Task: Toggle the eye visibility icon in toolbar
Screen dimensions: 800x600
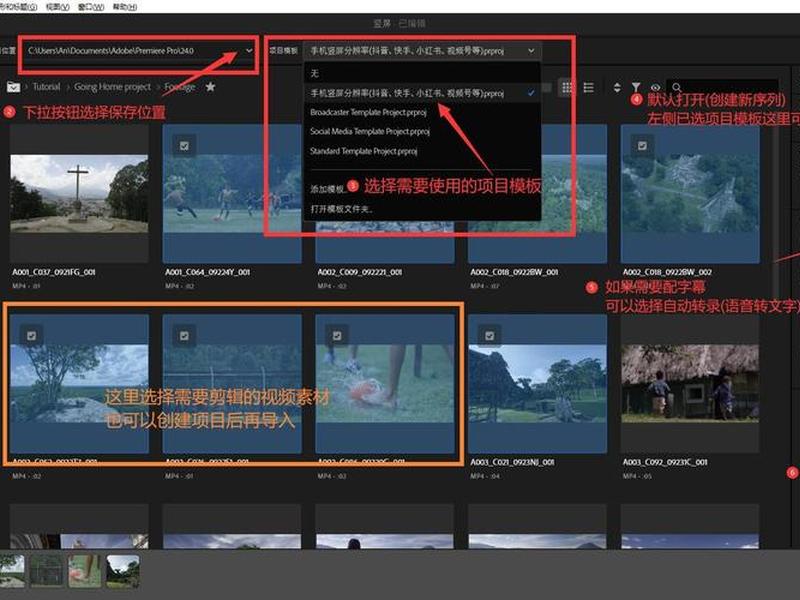Action: [656, 88]
